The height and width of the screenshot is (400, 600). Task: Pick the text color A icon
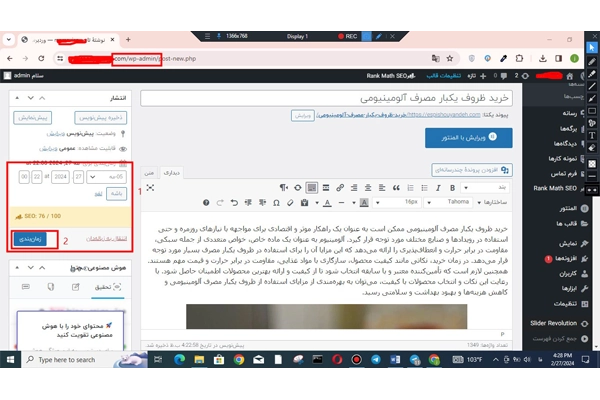tap(327, 203)
